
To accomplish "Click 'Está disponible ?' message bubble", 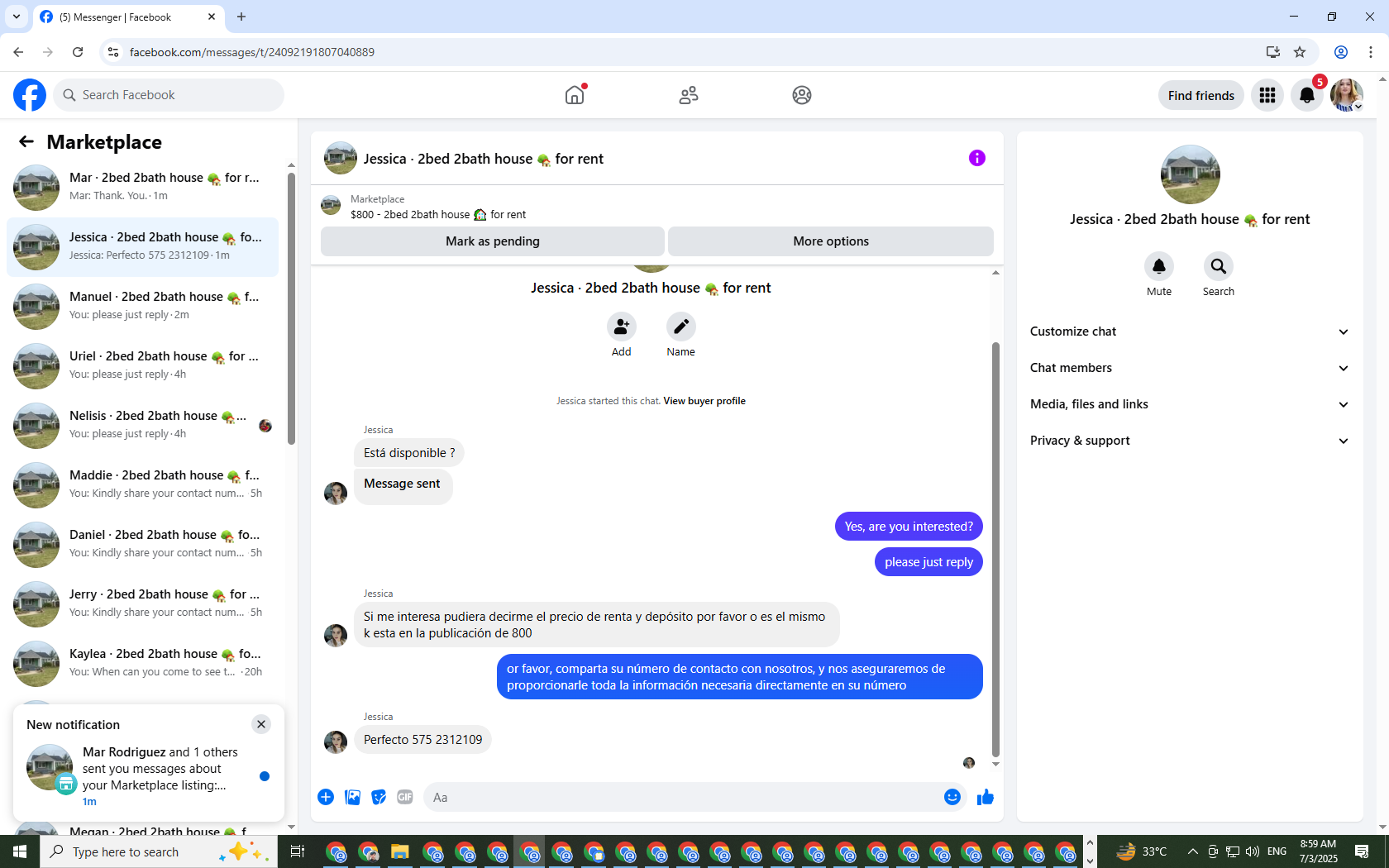I will (x=409, y=453).
